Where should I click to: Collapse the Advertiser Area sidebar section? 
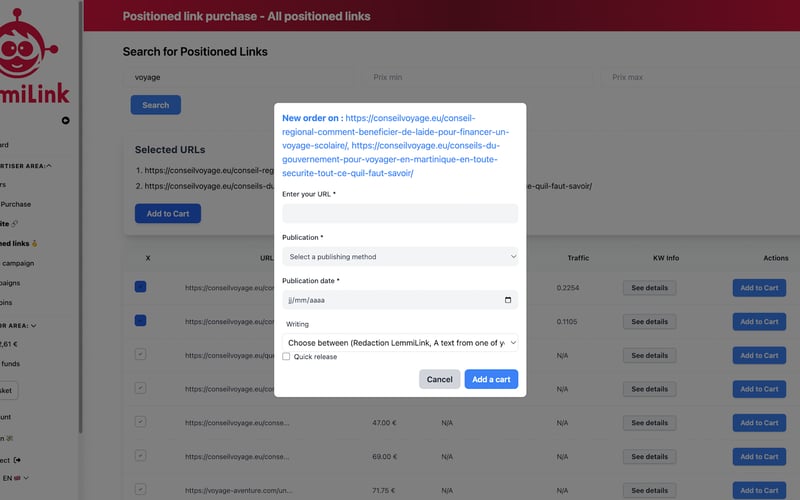[48, 166]
